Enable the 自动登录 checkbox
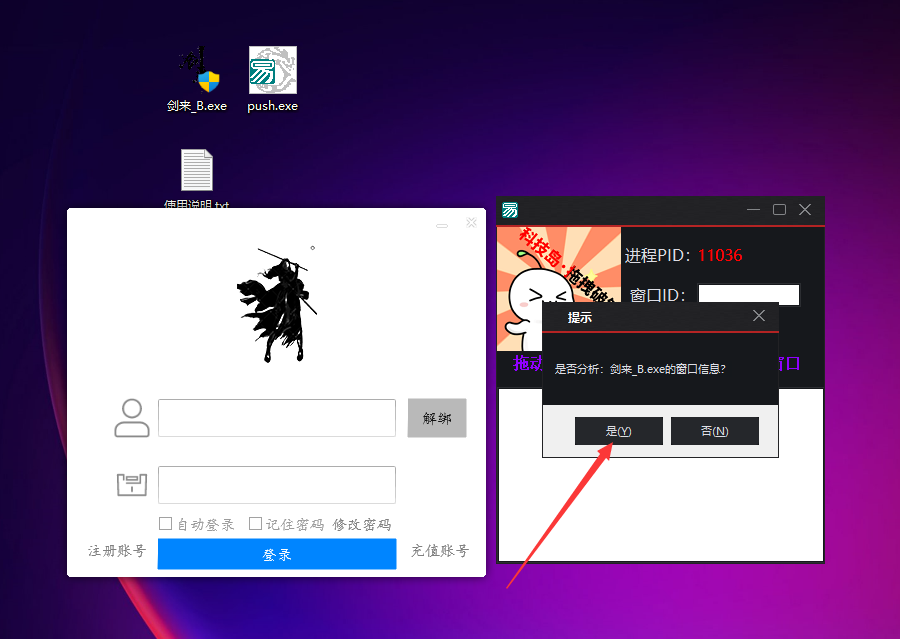 166,524
